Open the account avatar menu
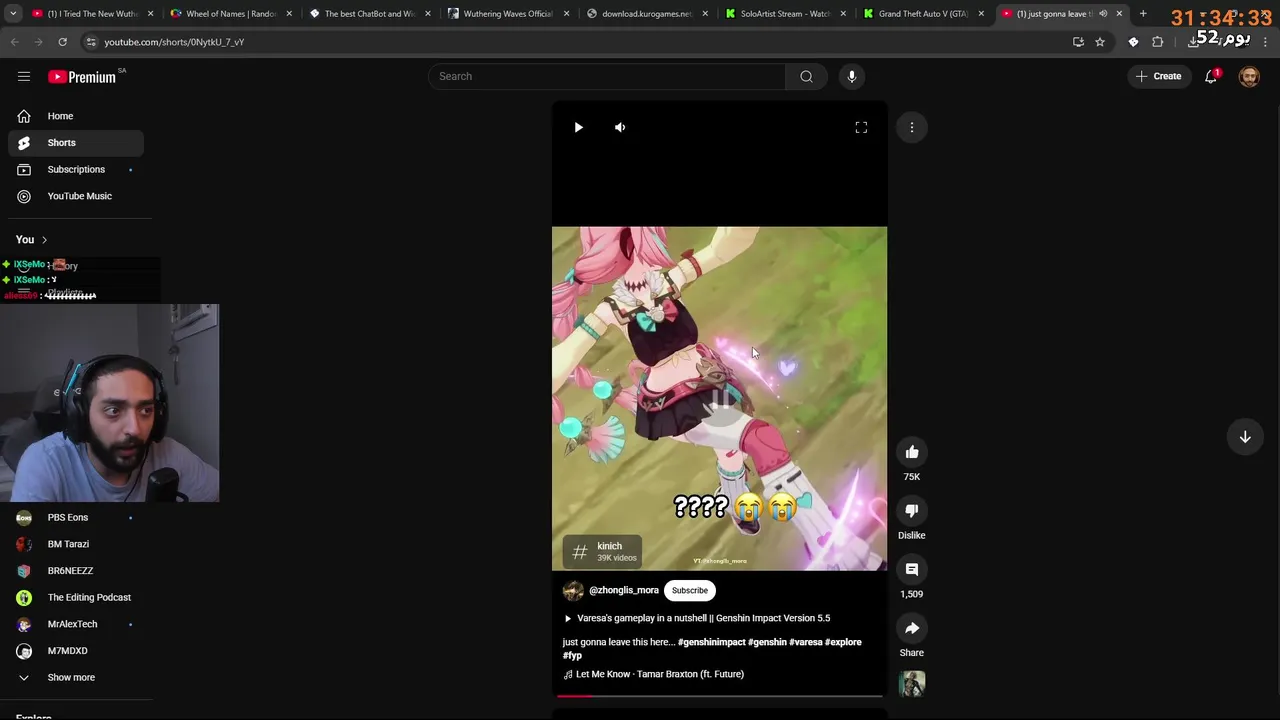The height and width of the screenshot is (720, 1280). (1249, 76)
